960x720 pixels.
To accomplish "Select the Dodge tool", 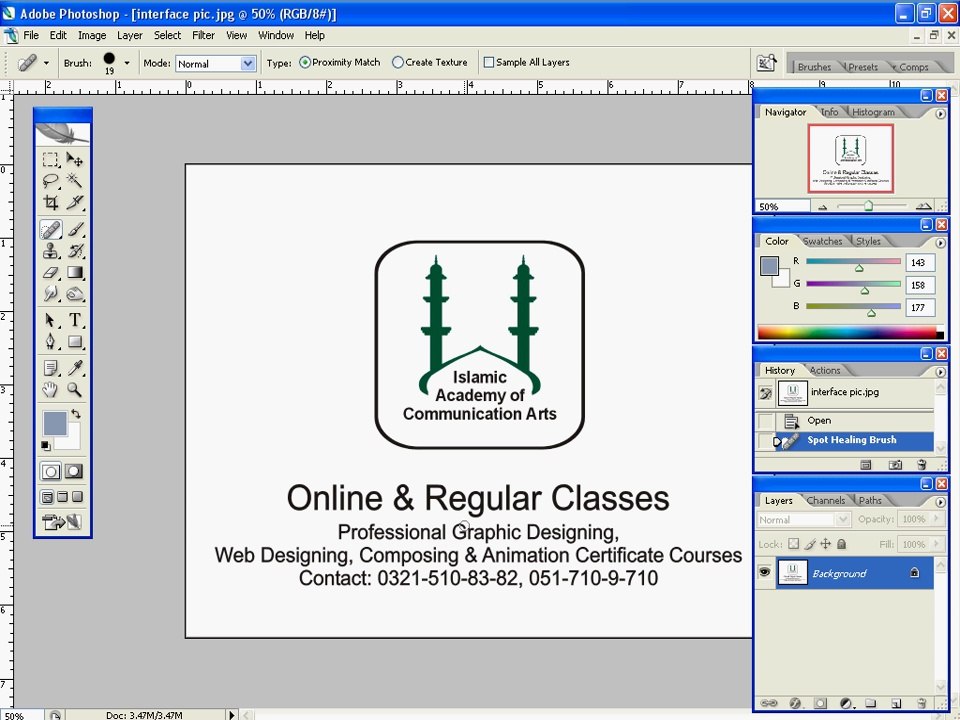I will [75, 294].
